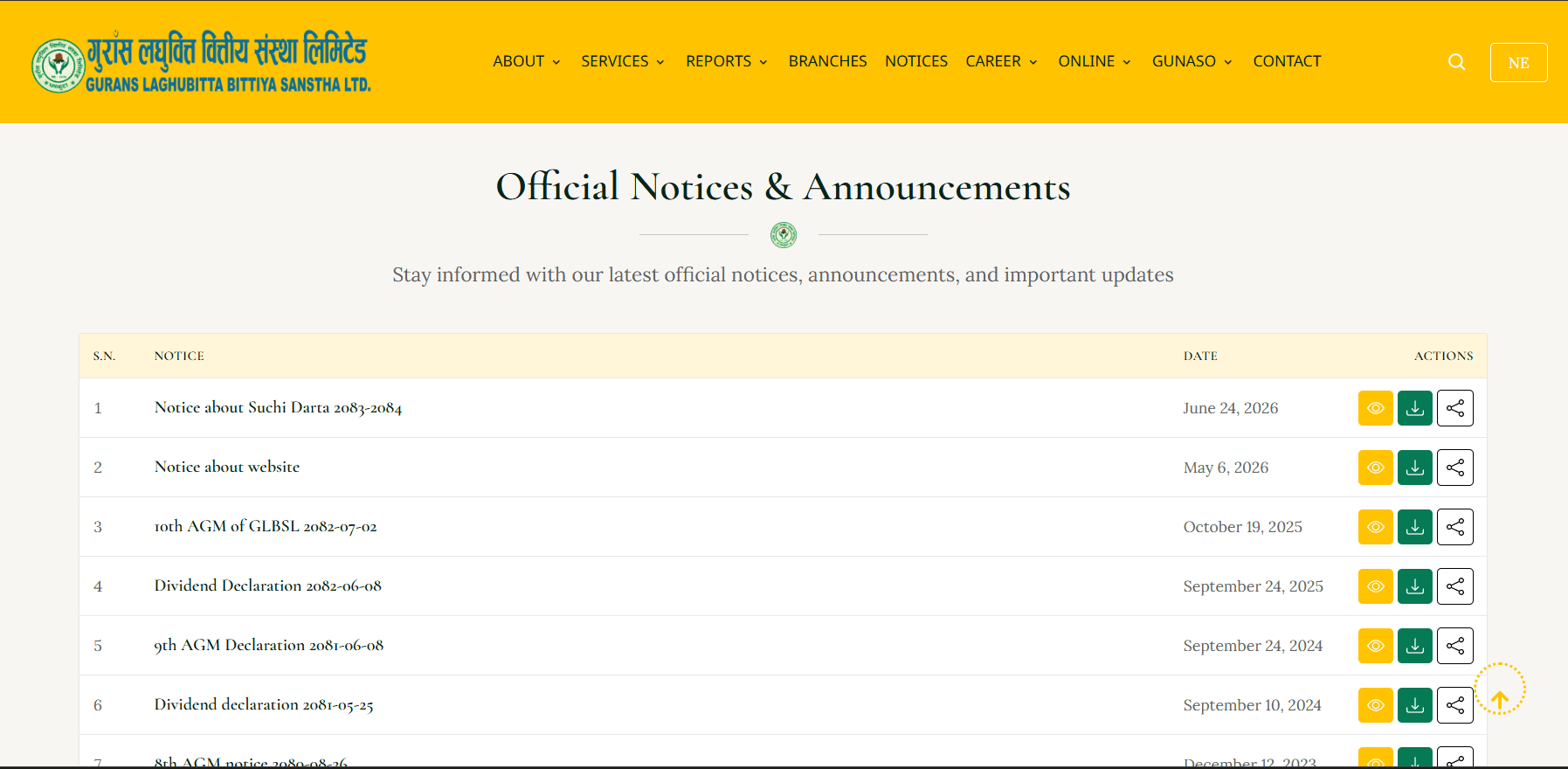Expand the REPORTS dropdown menu
This screenshot has width=1568, height=769.
point(727,61)
